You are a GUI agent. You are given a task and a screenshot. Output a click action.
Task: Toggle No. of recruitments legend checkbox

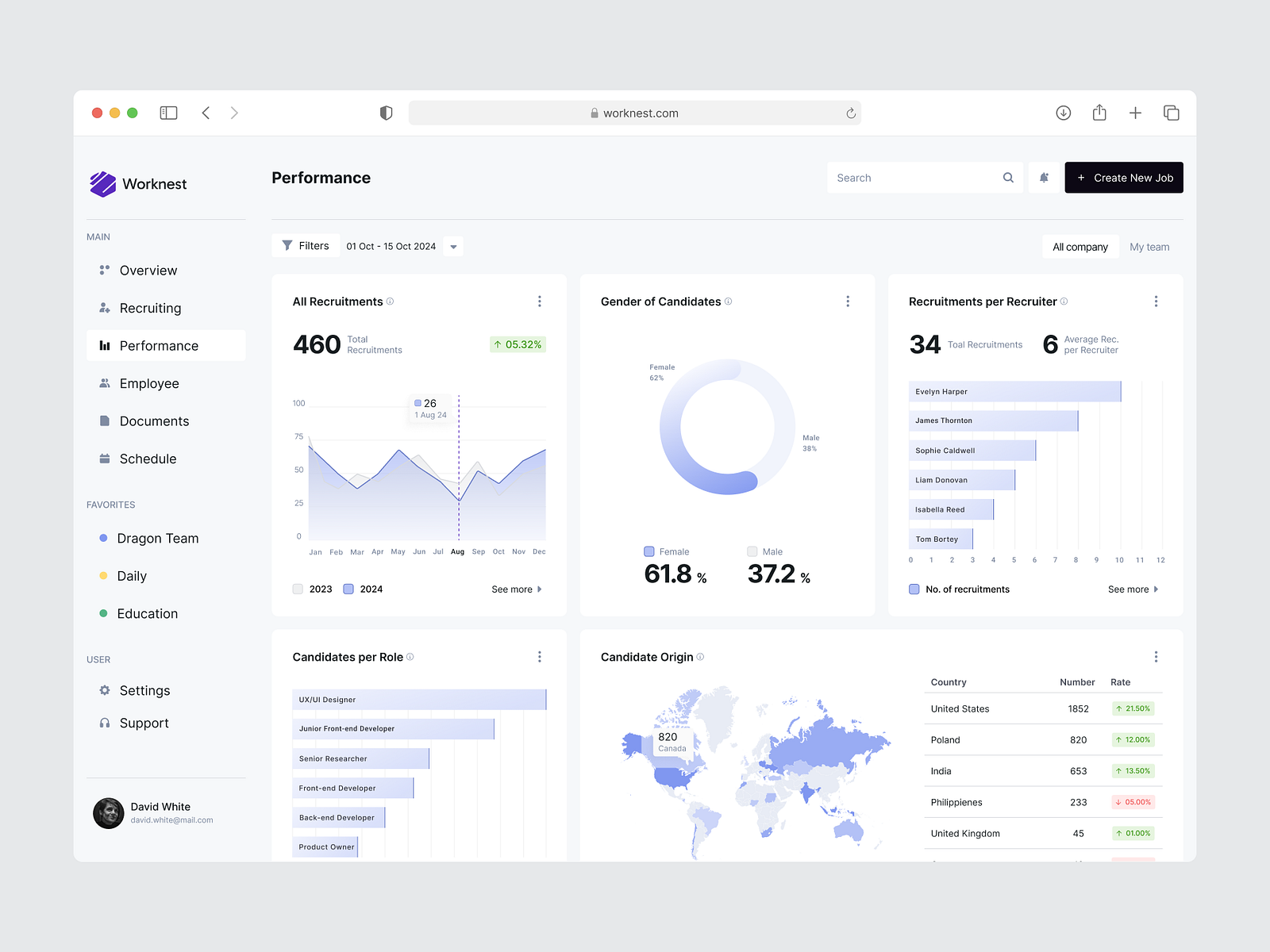(x=914, y=589)
